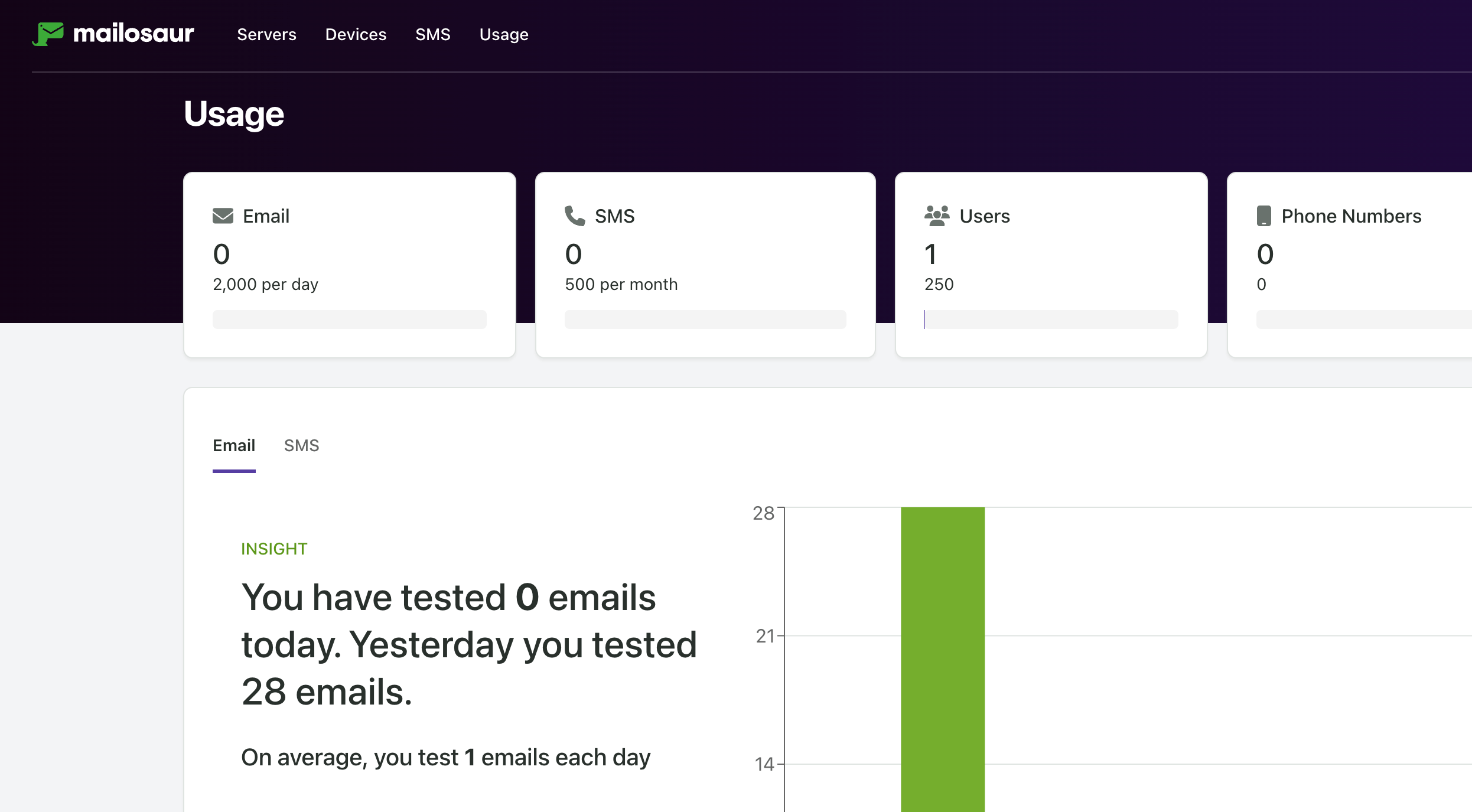Click the green bar in the email chart

pyautogui.click(x=943, y=659)
